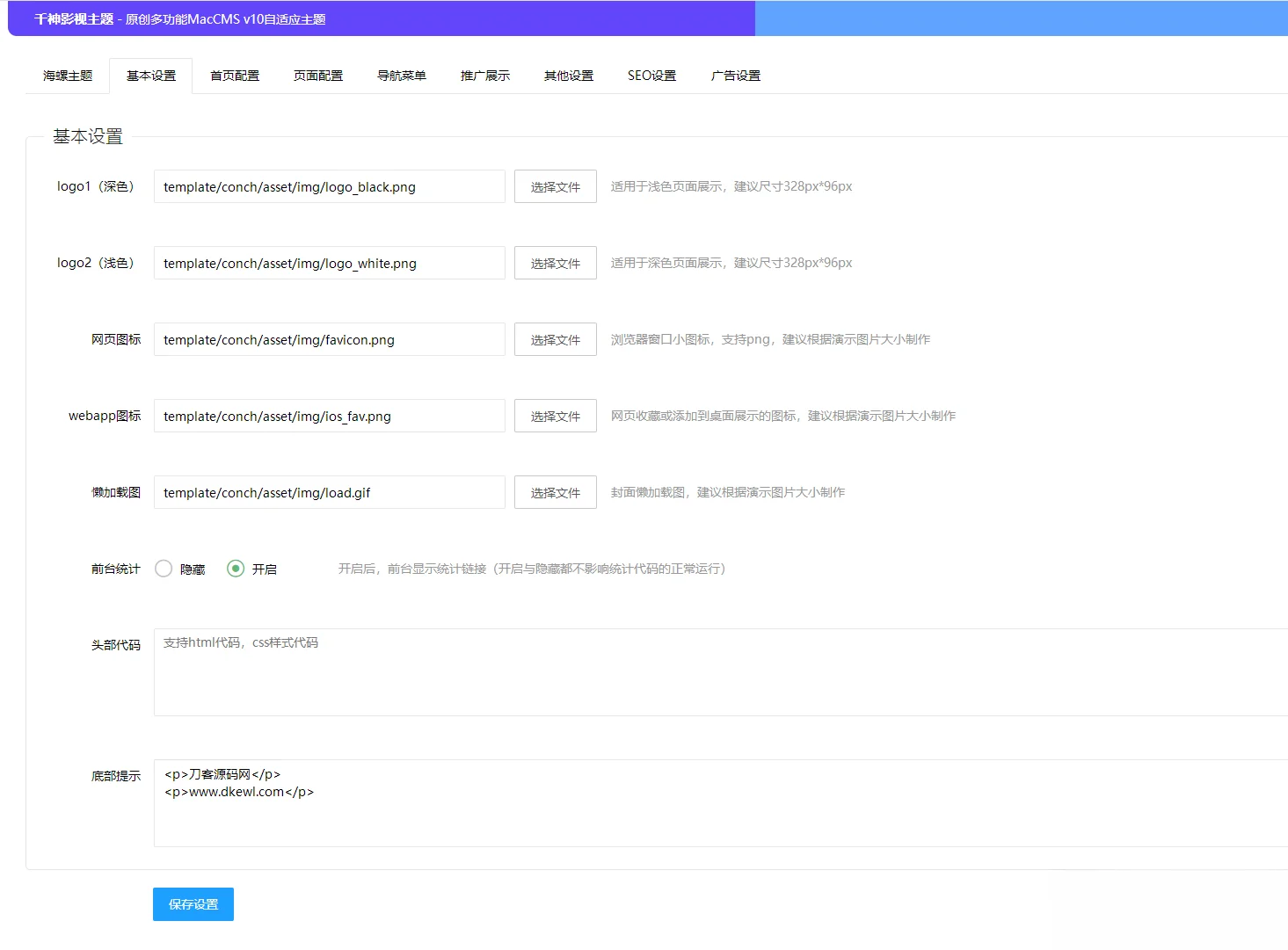Click inside the 头部代码 textarea
The height and width of the screenshot is (950, 1288).
(x=615, y=672)
